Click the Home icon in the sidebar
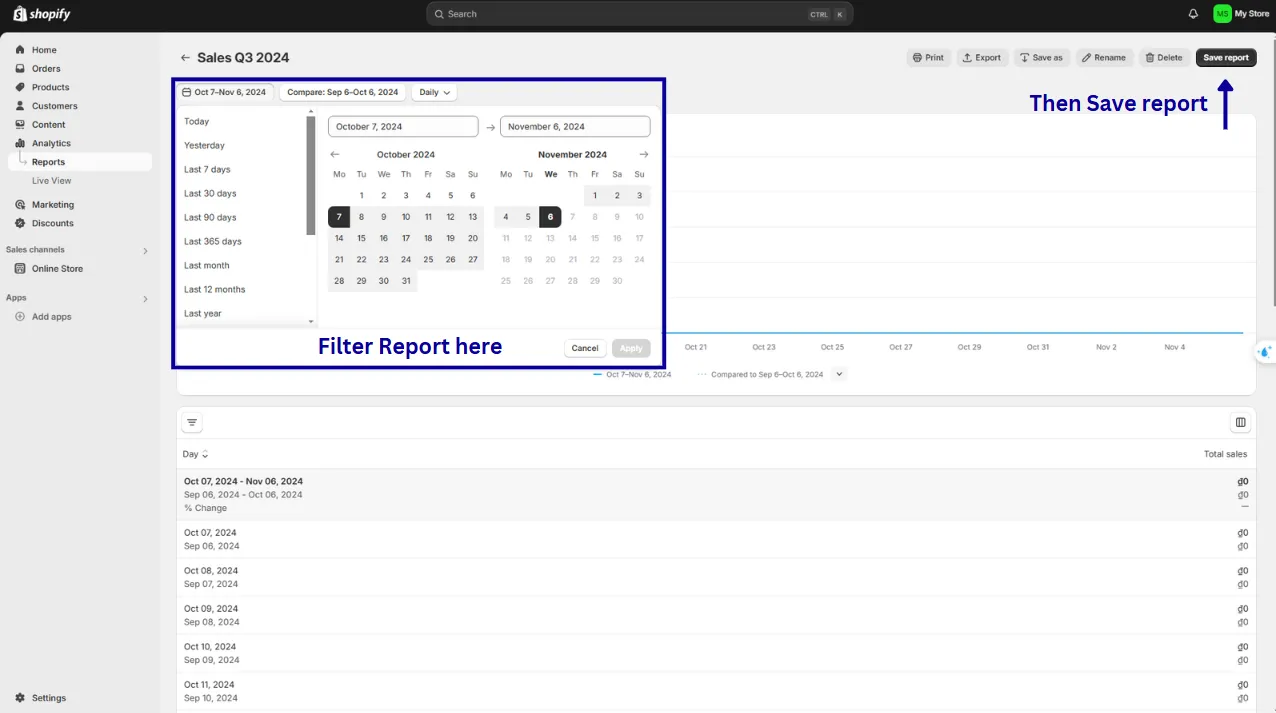1276x713 pixels. point(20,50)
